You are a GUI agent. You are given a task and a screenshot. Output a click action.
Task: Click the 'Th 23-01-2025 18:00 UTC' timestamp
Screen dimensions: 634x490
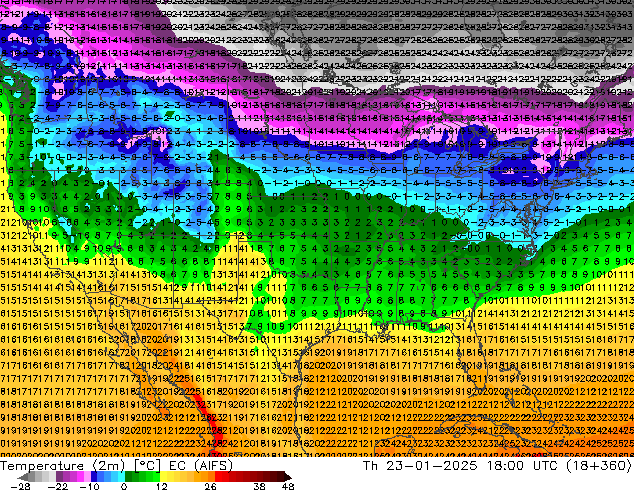[460, 466]
